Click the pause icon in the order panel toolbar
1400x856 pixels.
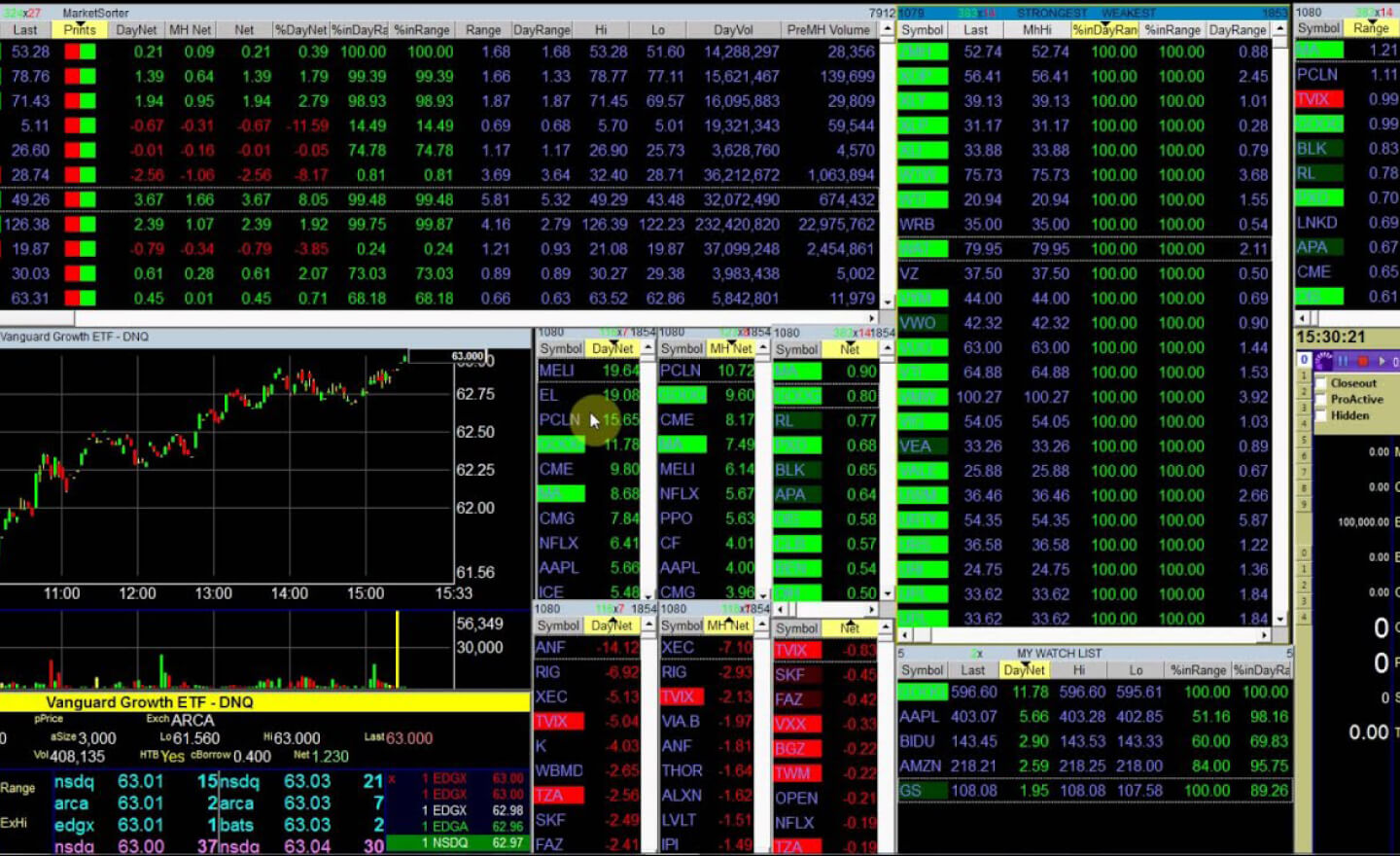(x=1343, y=361)
